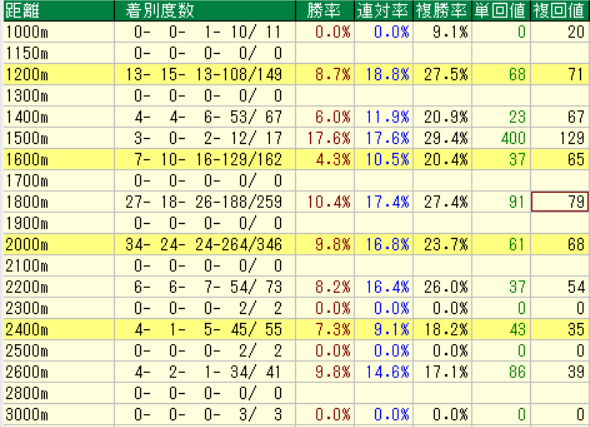Click the 91 単回値 cell in 1800m row
Viewport: 590px width, 427px height.
501,202
